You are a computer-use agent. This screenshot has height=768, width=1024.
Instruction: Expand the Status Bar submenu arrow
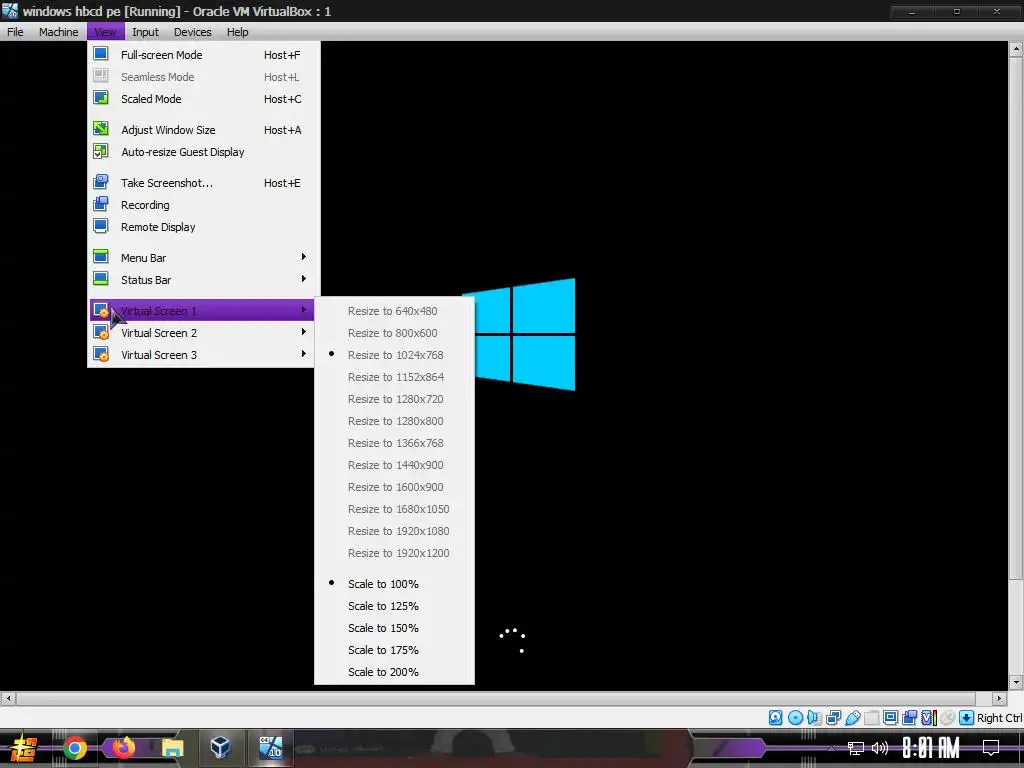(x=304, y=279)
